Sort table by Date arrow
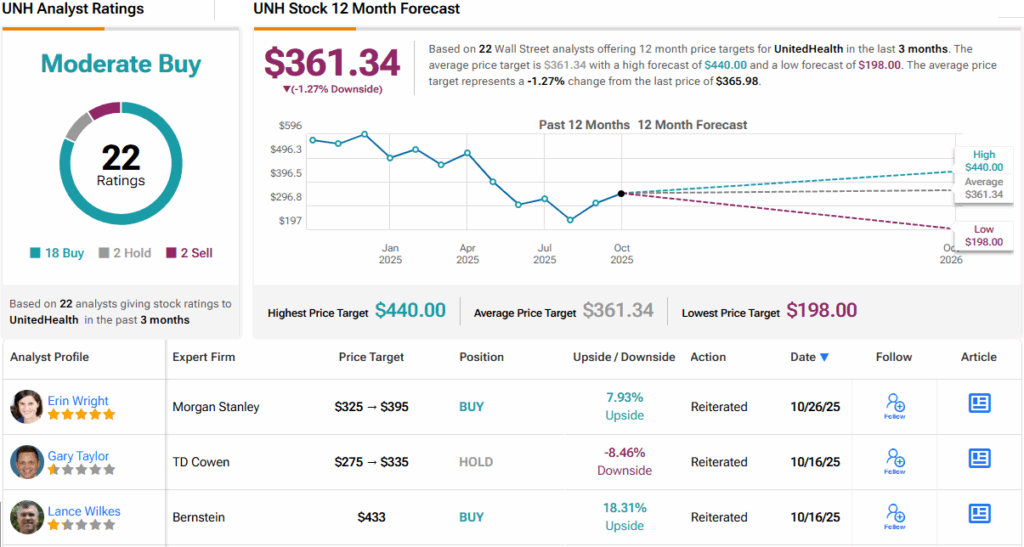The width and height of the screenshot is (1024, 547). [x=824, y=357]
